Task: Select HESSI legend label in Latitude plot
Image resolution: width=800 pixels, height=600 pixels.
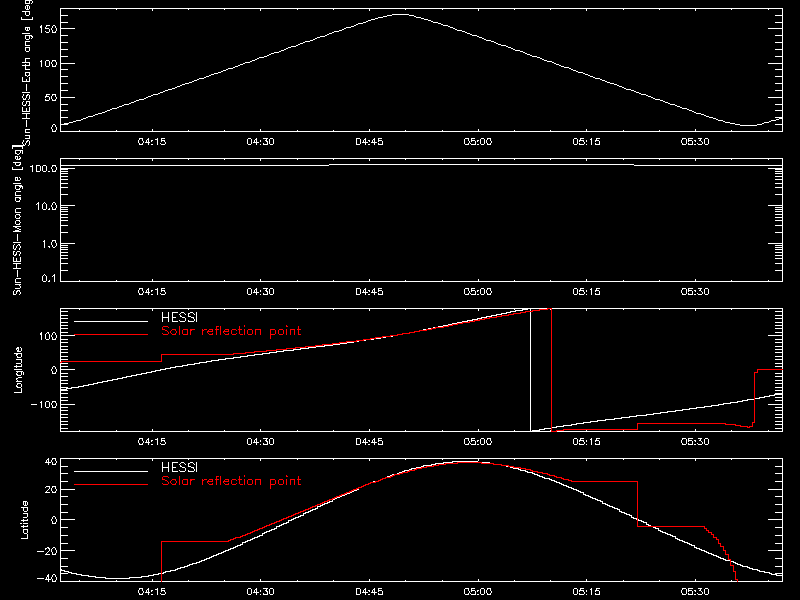Action: pyautogui.click(x=179, y=467)
